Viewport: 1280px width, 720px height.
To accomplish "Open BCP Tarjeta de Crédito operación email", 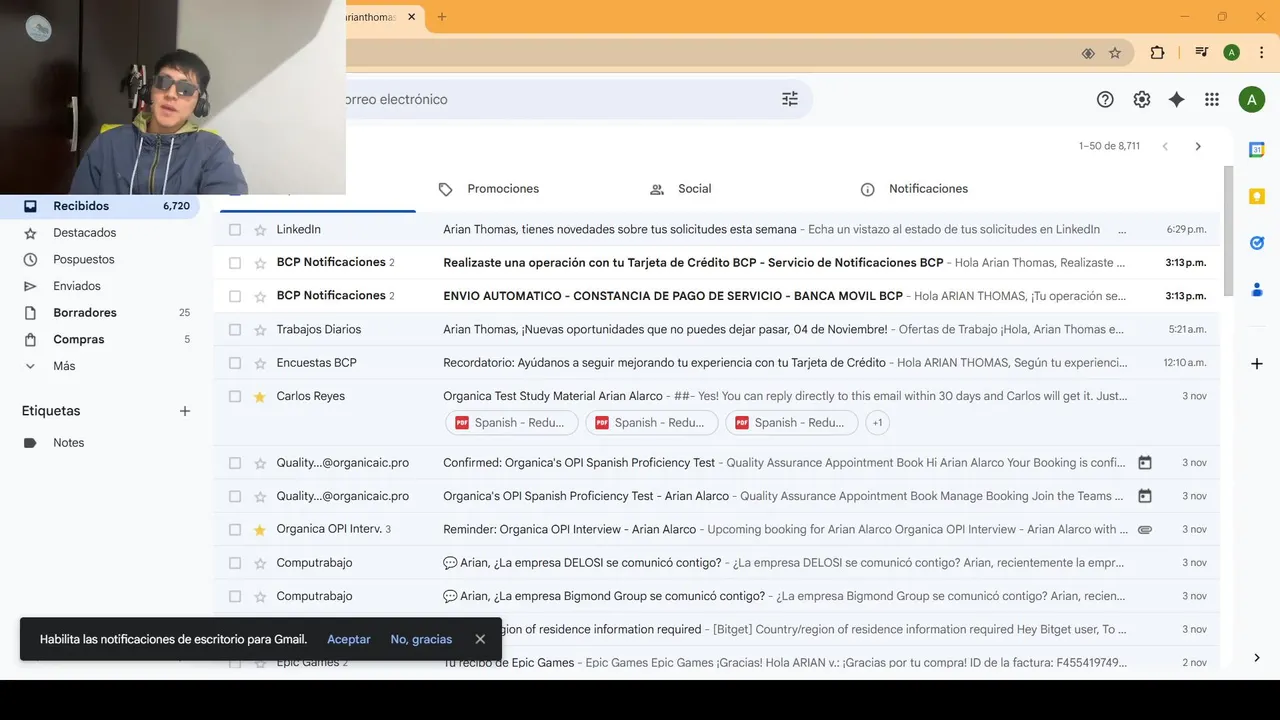I will point(716,263).
